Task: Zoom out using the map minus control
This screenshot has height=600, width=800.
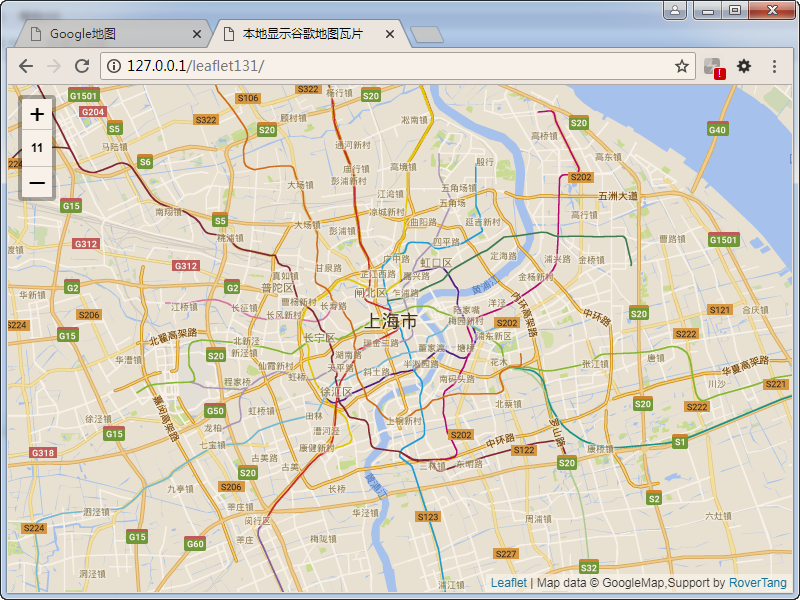Action: (x=36, y=183)
